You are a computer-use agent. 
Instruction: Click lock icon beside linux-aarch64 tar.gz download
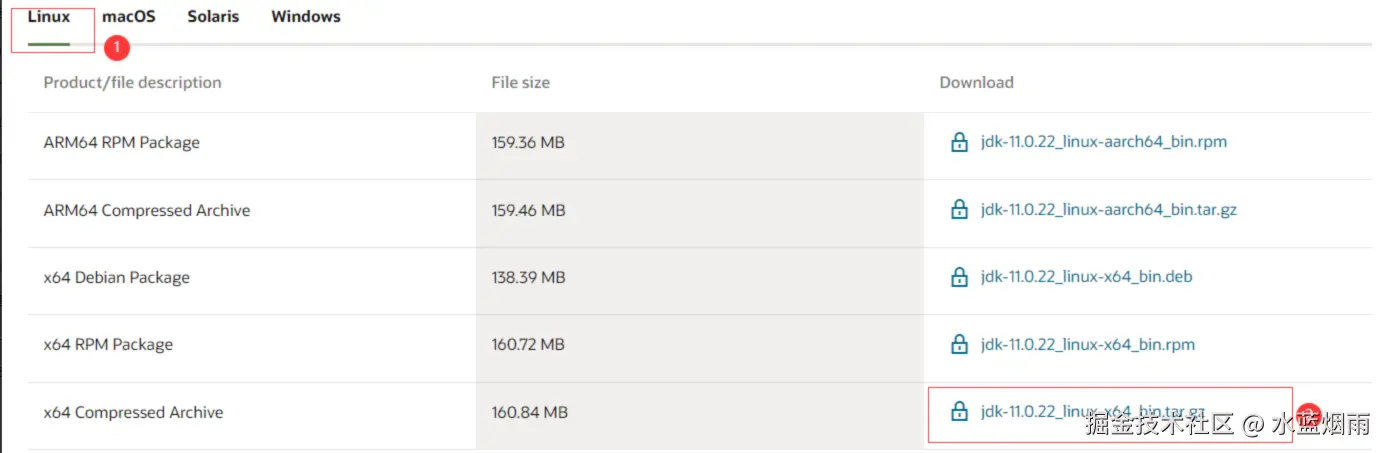coord(959,210)
